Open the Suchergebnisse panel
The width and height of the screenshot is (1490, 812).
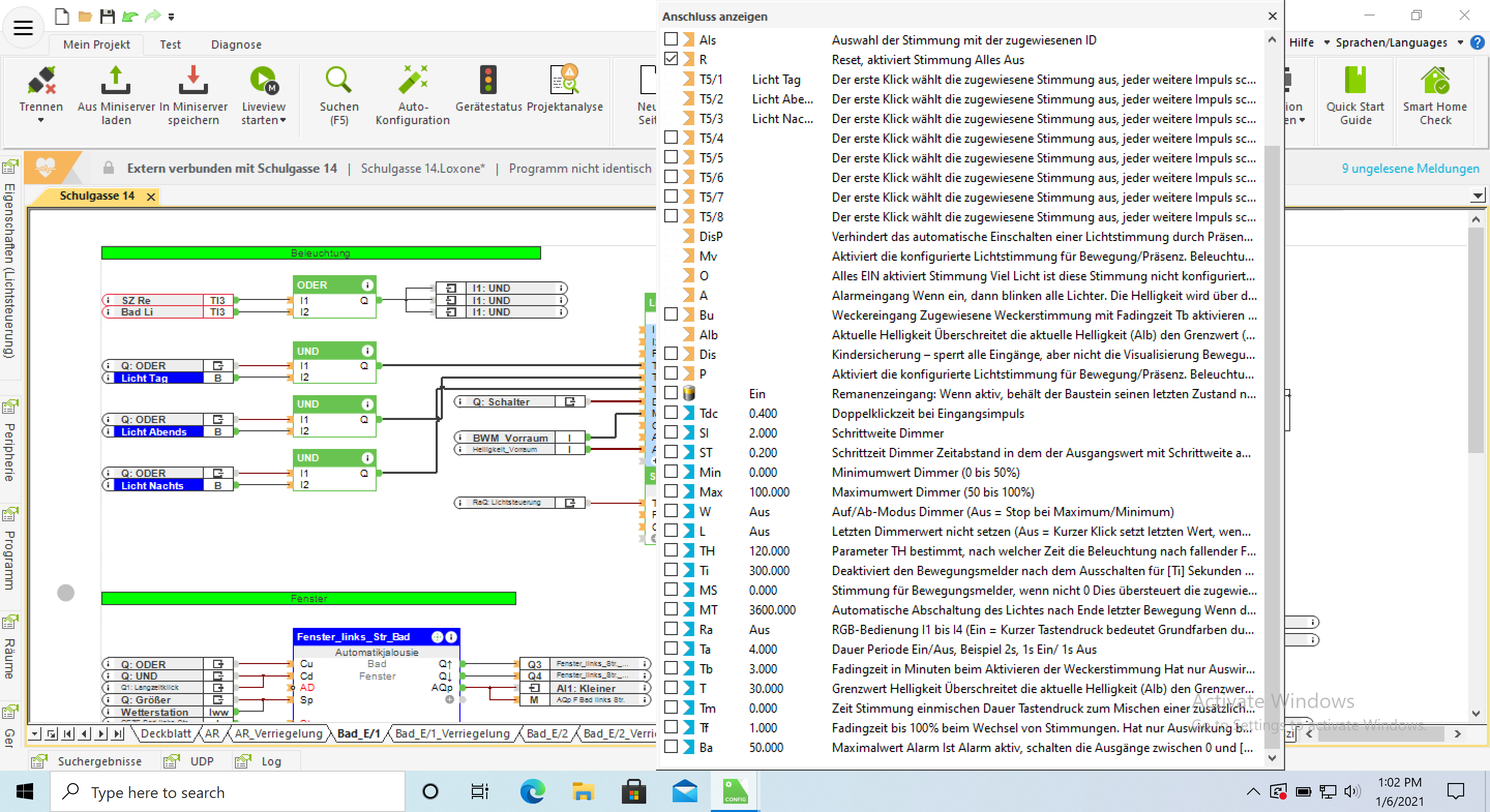point(99,761)
